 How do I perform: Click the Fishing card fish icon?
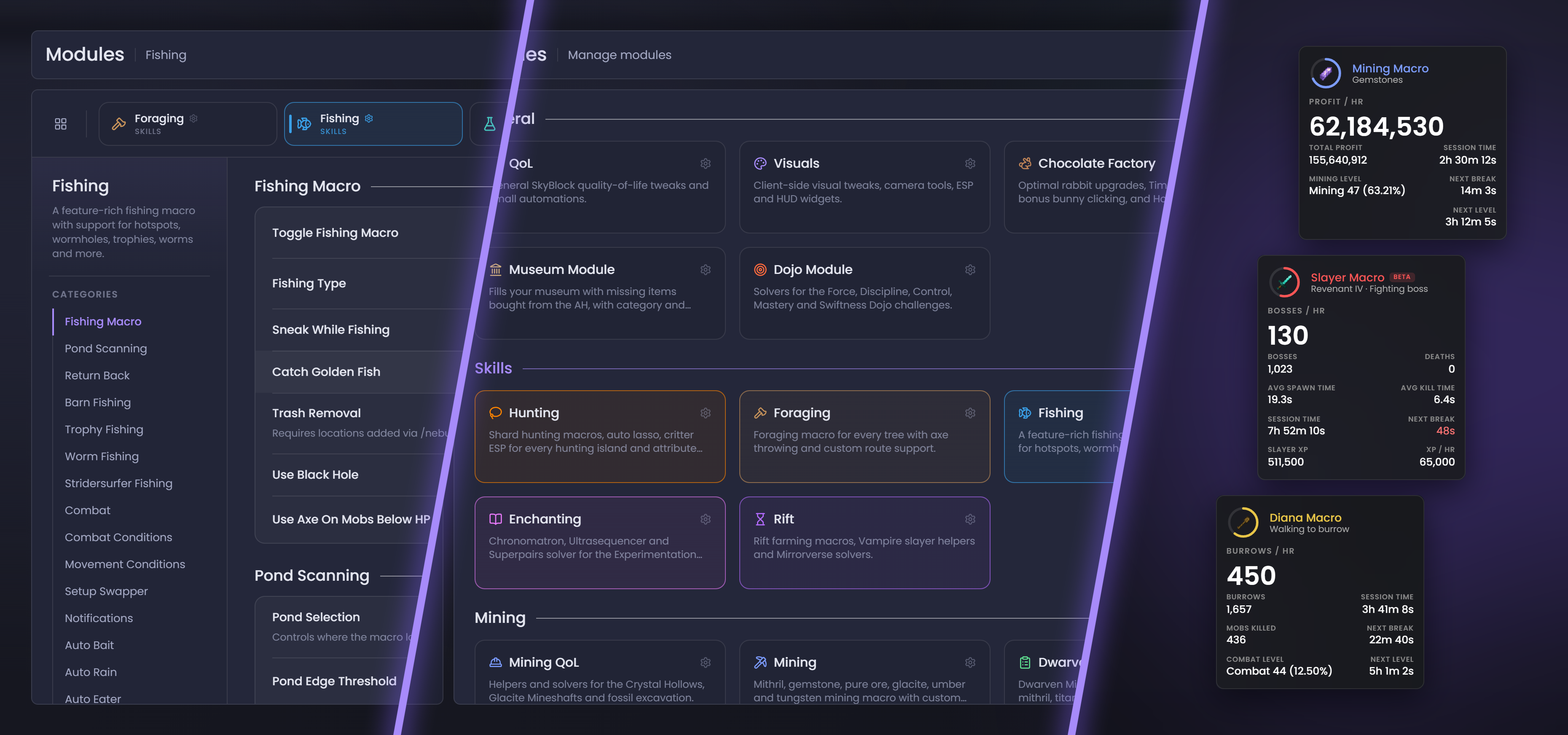pyautogui.click(x=1025, y=413)
